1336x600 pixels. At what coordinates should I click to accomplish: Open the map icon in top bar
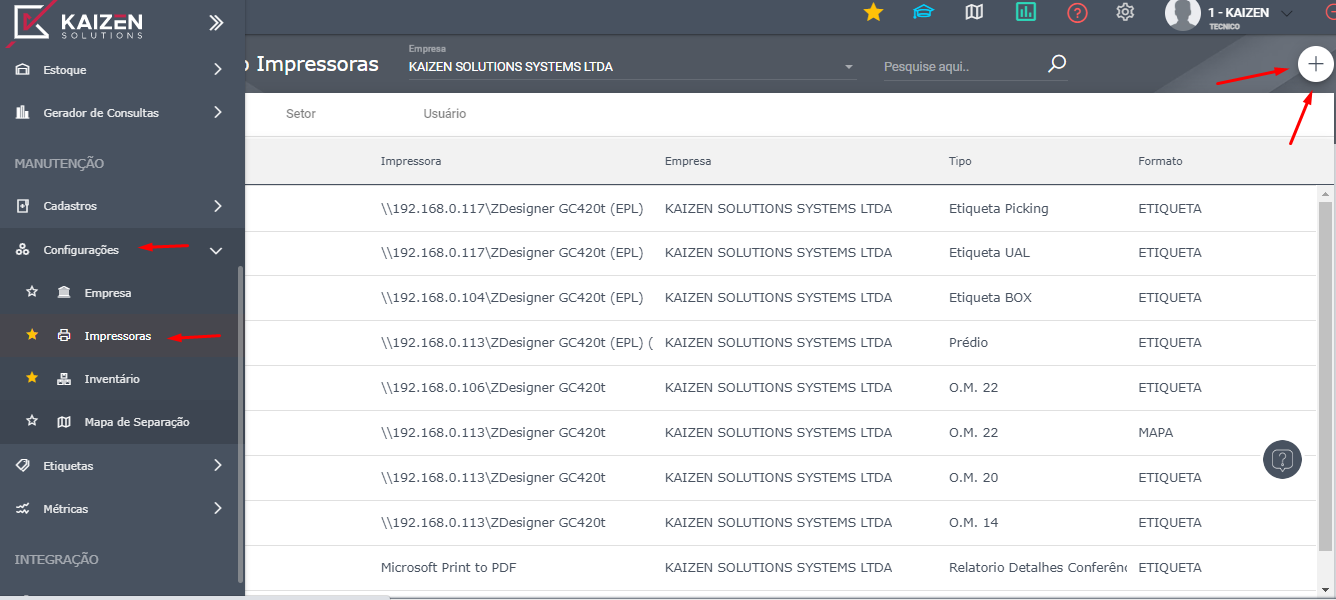(974, 12)
